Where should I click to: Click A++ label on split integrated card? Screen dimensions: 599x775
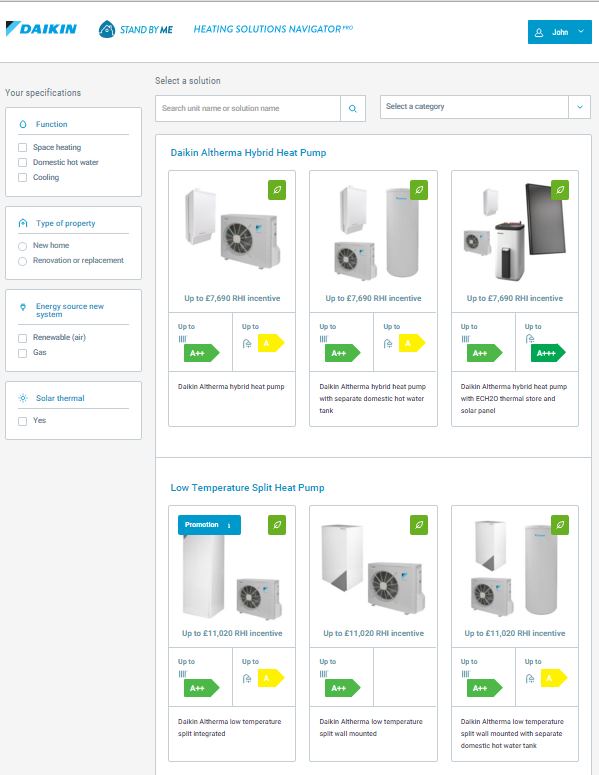(201, 688)
